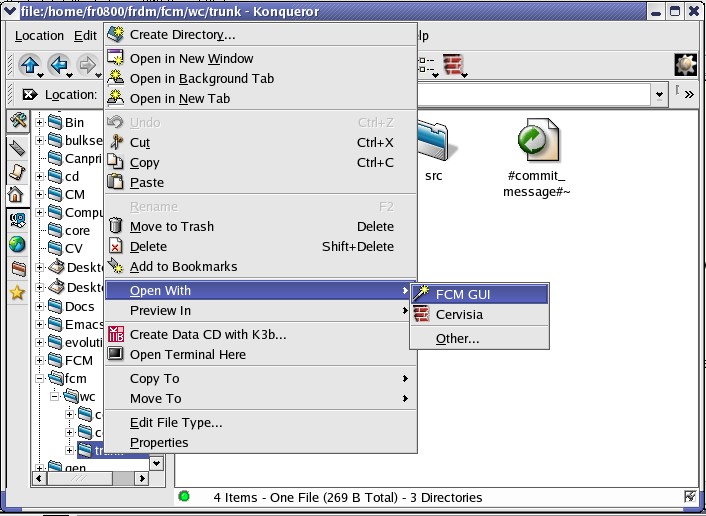The width and height of the screenshot is (706, 516).
Task: Open the network globe sidebar panel
Action: 17,244
